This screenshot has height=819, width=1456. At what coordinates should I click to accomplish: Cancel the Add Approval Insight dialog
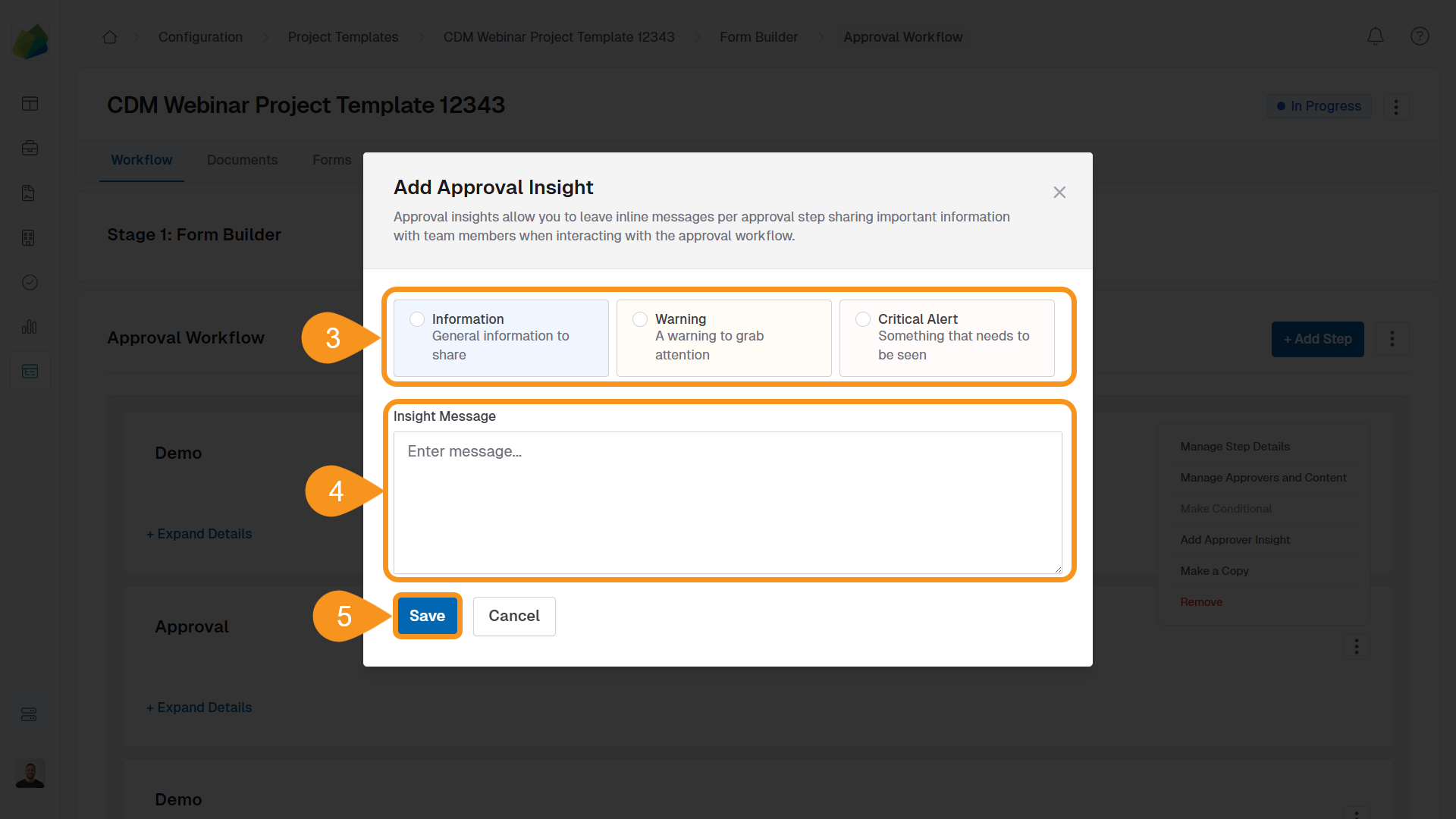pos(513,616)
